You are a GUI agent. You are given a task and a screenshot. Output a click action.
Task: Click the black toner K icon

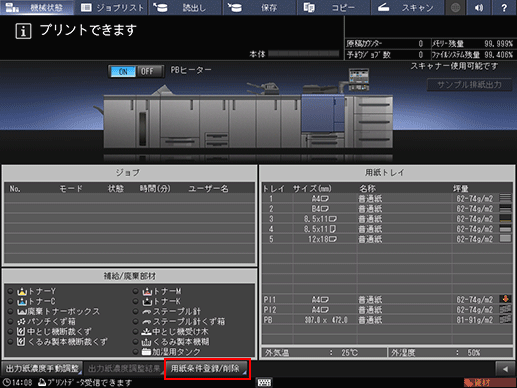[147, 301]
